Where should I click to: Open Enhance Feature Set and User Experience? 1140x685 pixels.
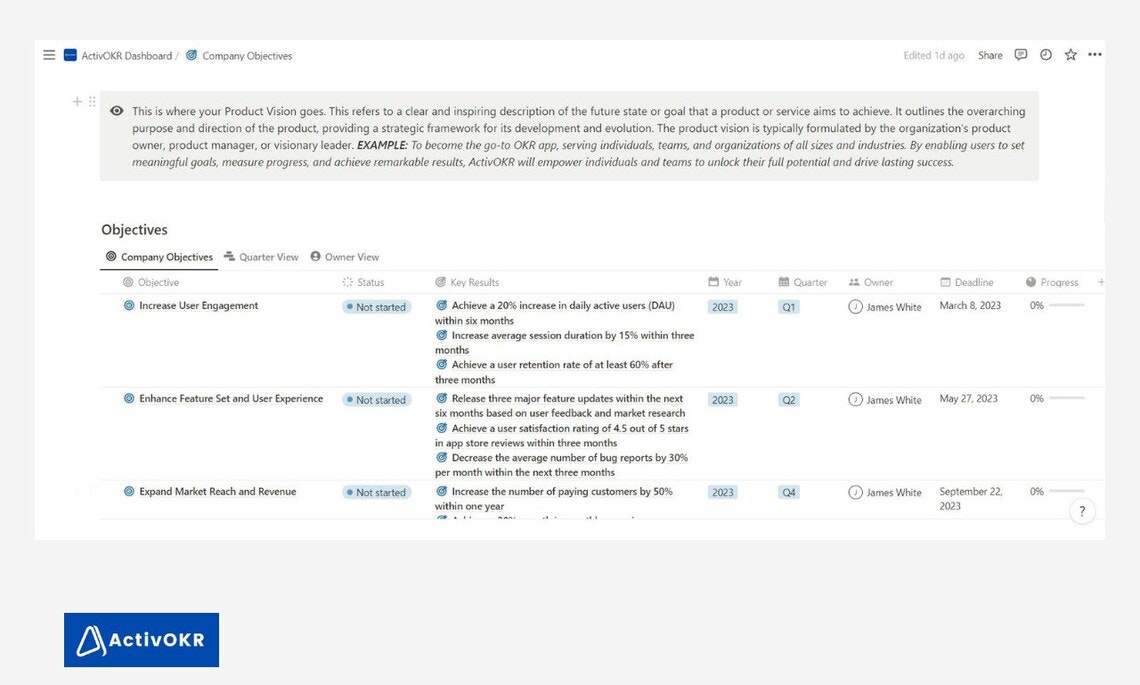tap(231, 398)
